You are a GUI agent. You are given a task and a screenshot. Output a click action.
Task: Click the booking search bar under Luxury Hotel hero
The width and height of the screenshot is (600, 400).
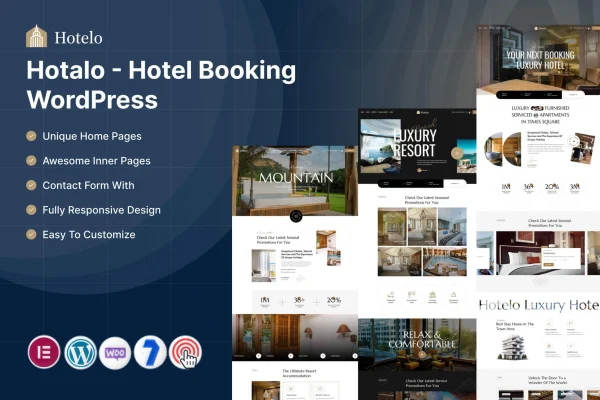click(x=540, y=94)
